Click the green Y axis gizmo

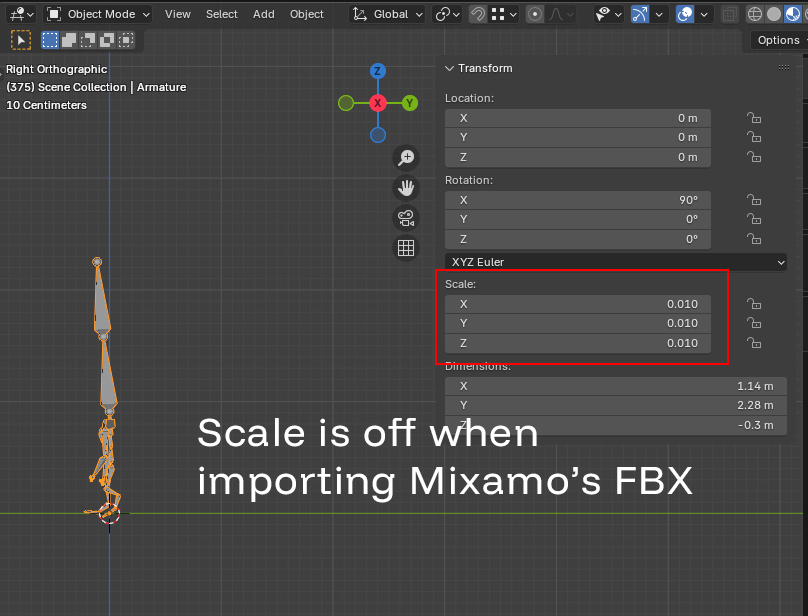[410, 103]
